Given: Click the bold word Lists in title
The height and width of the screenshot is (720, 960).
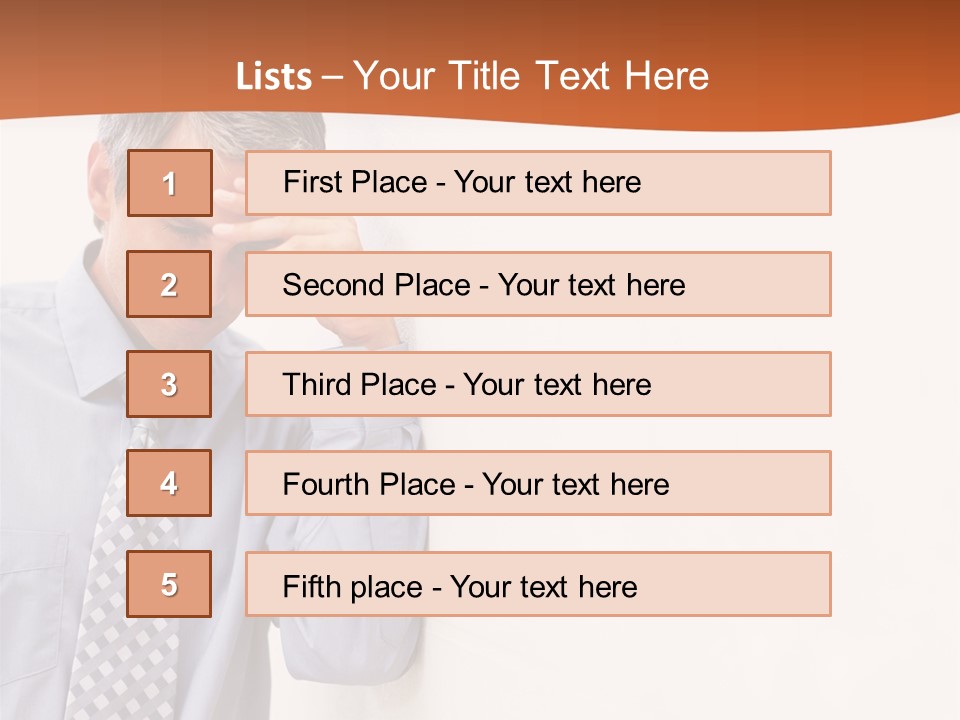Looking at the screenshot, I should [274, 77].
